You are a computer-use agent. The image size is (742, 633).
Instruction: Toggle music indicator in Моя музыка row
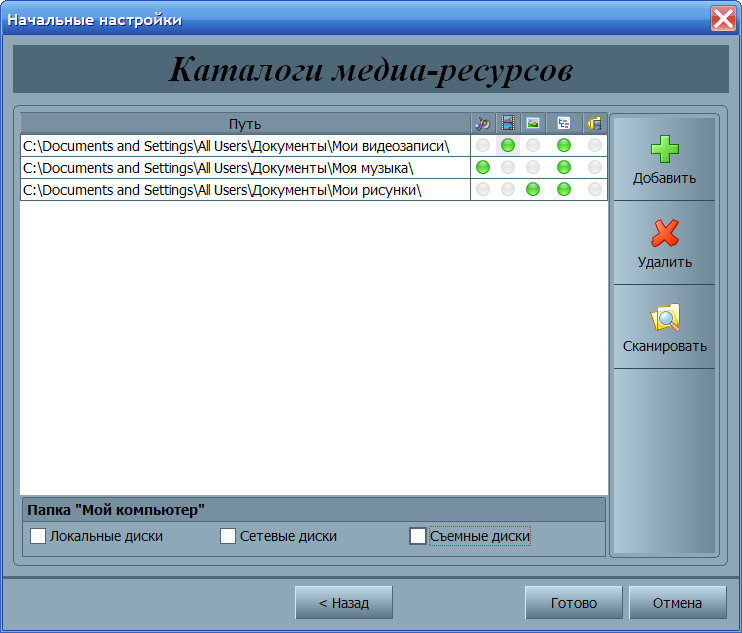click(483, 168)
